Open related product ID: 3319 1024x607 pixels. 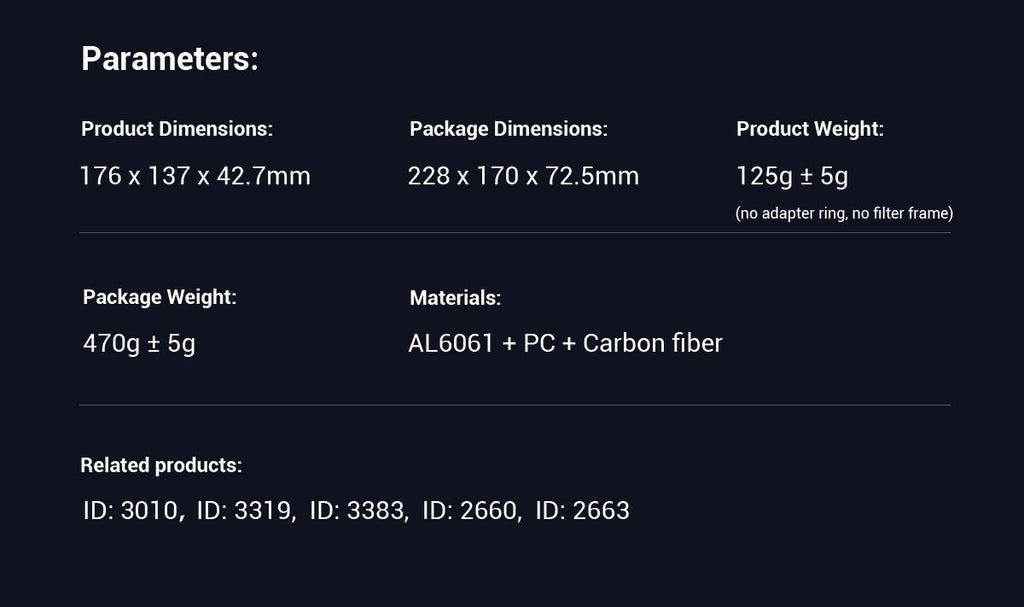pos(244,510)
